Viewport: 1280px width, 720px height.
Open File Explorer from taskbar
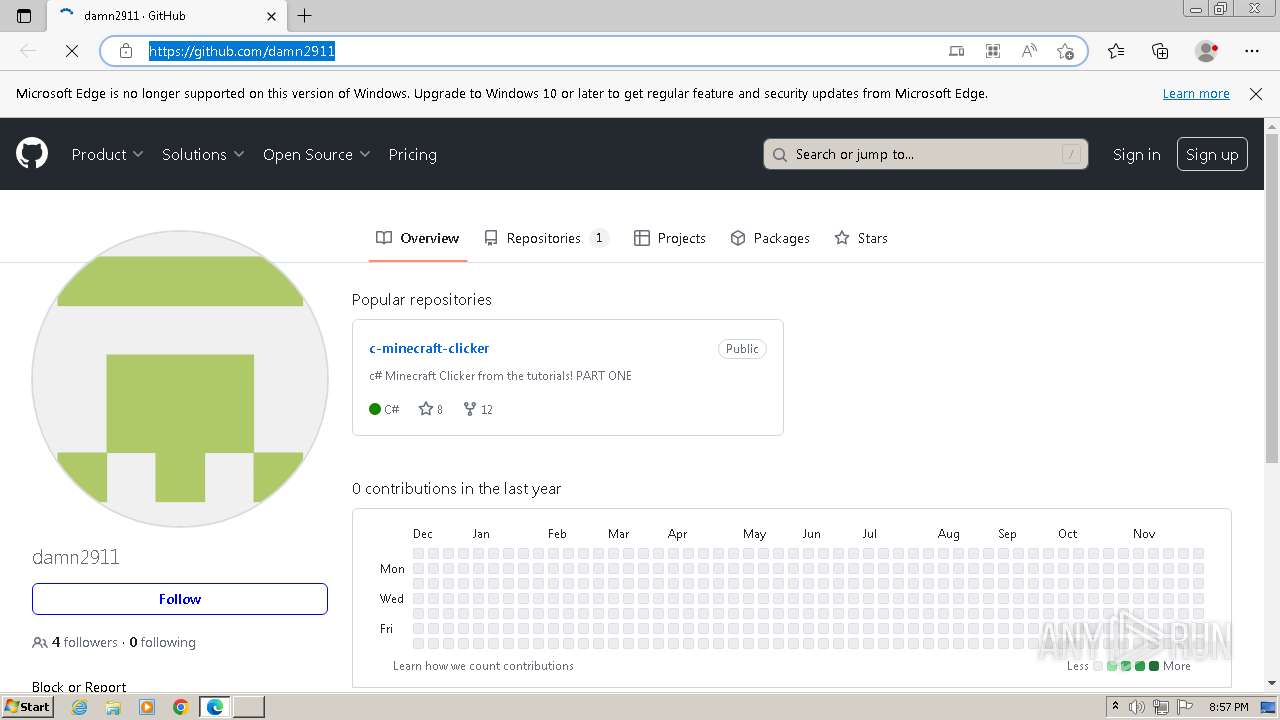[x=113, y=707]
